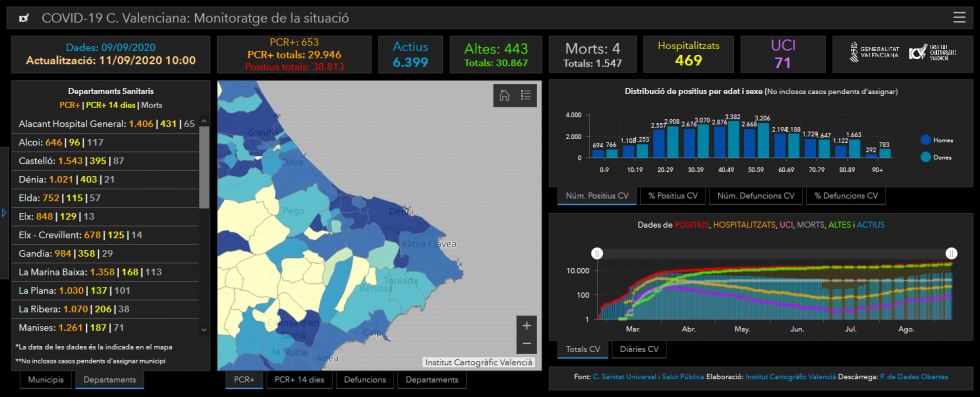The width and height of the screenshot is (980, 397).
Task: Switch to the Departaments list tab below the left panel
Action: coord(109,379)
